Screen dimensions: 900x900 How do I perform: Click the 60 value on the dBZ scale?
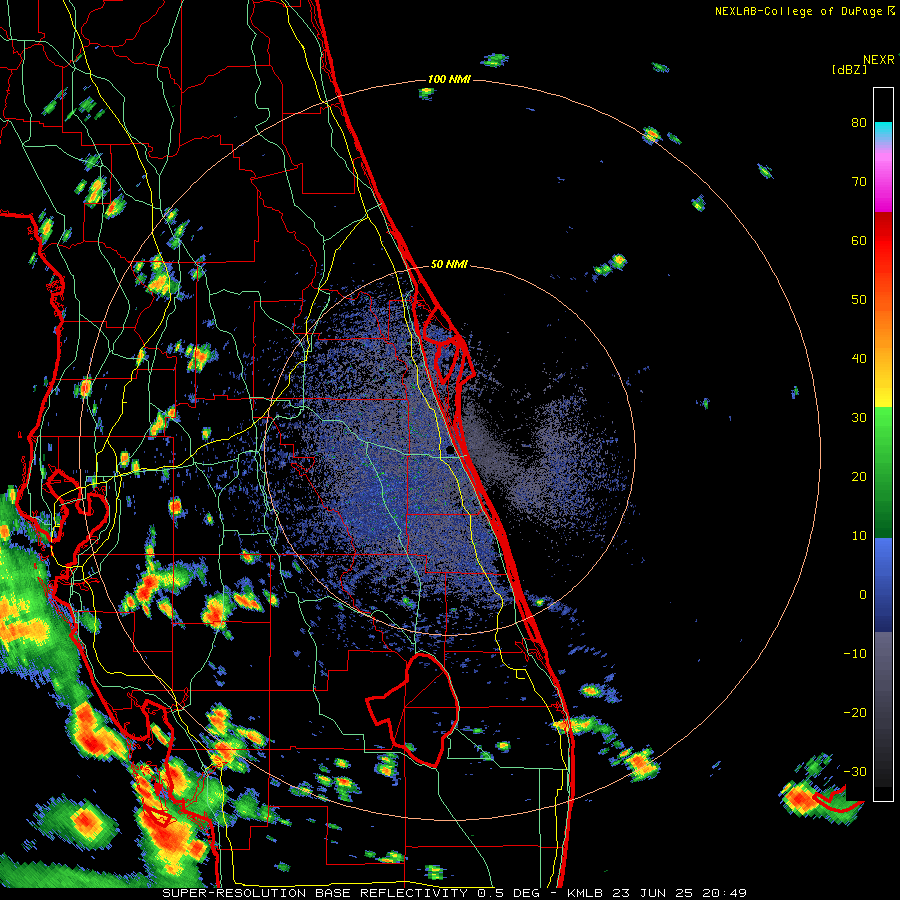[859, 240]
